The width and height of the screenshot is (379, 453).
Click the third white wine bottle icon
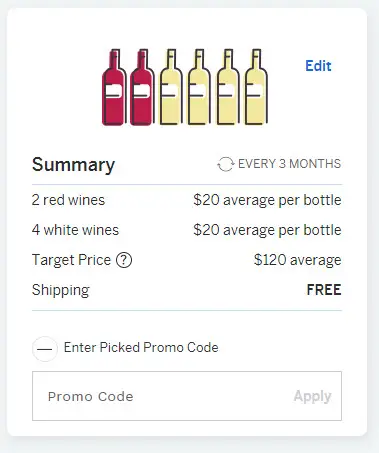point(228,87)
